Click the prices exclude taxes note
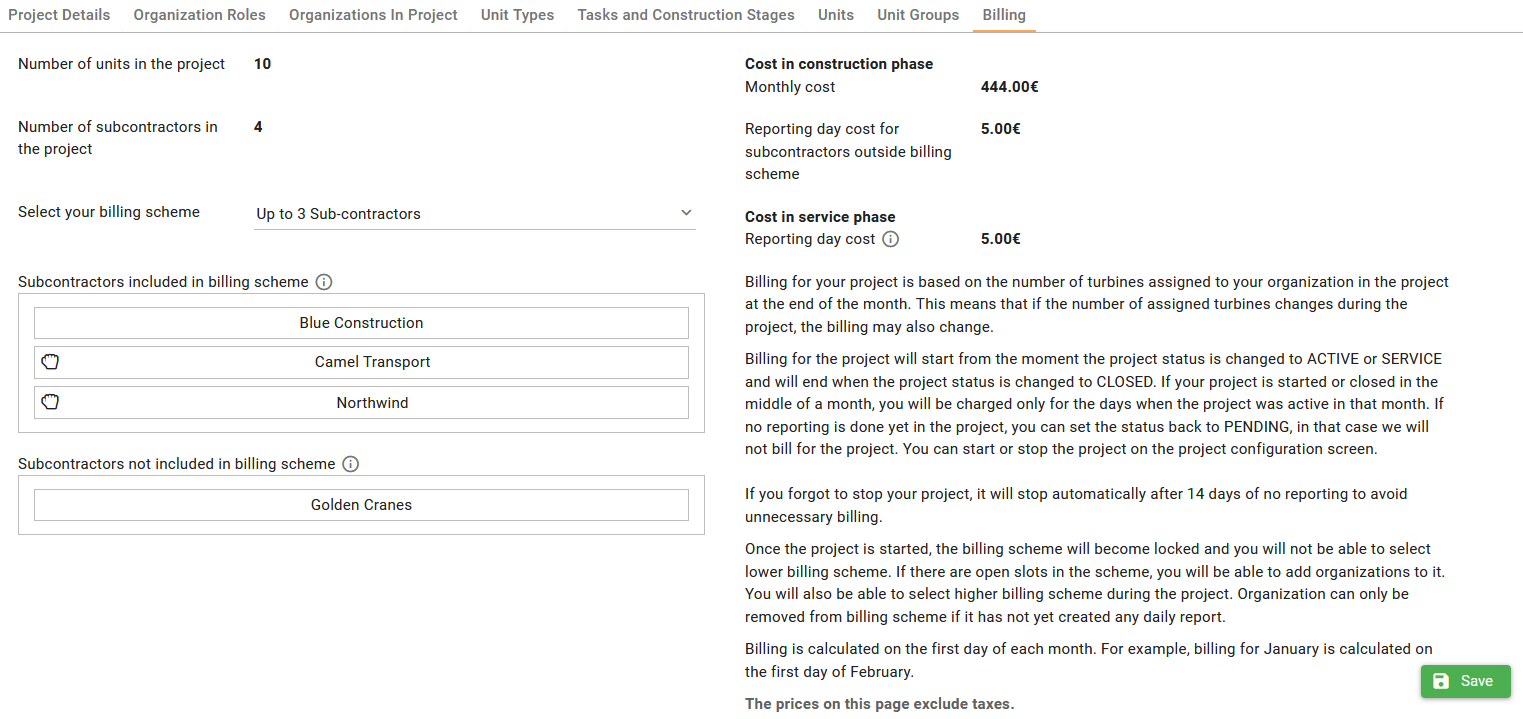The image size is (1523, 719). click(x=880, y=704)
